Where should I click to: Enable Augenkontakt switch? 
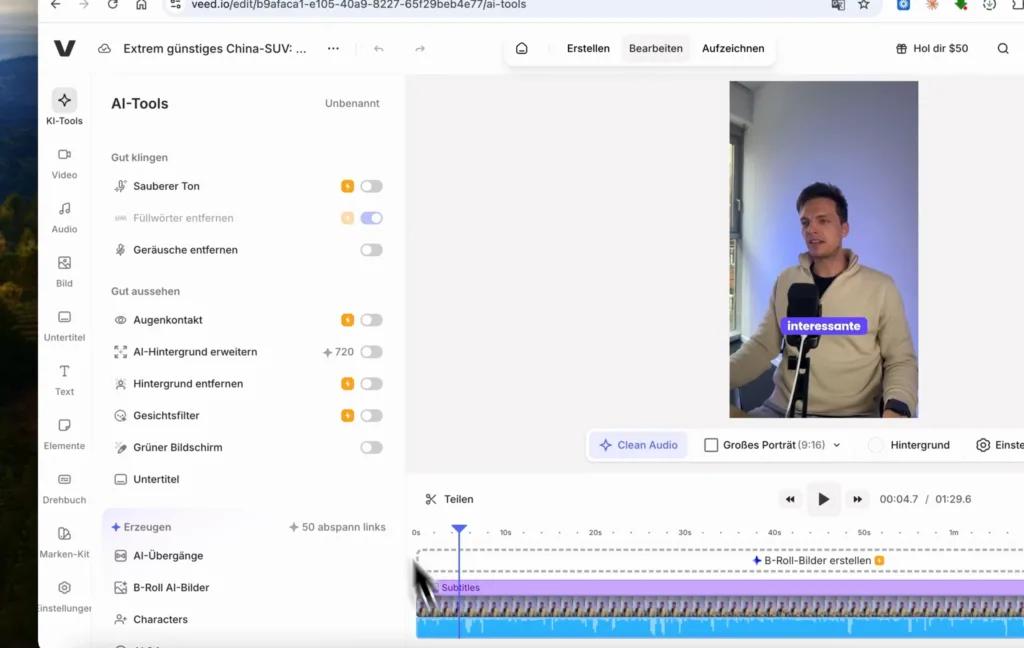[x=371, y=320]
